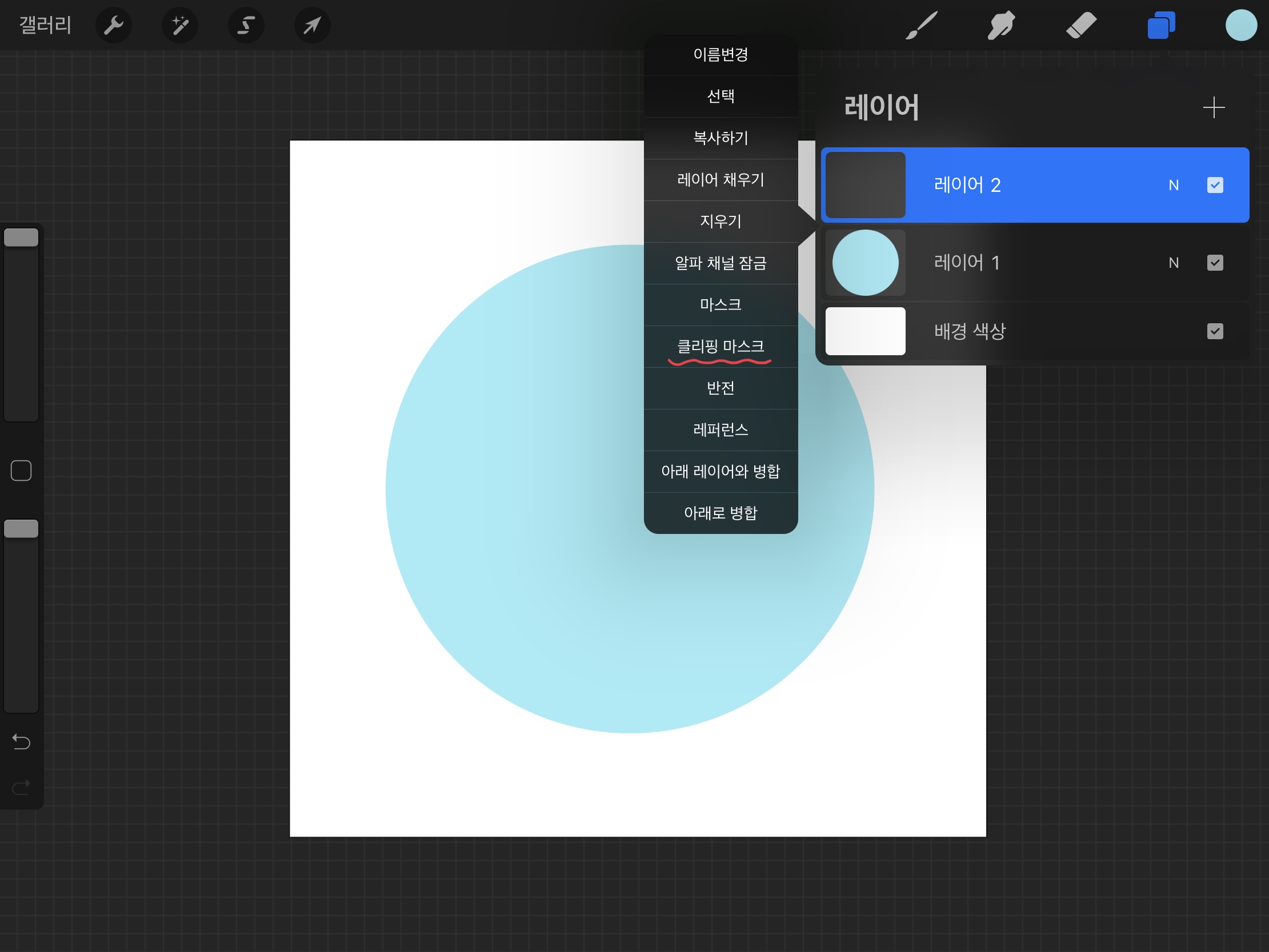Select 알파 채널 잠금 menu option

(x=720, y=263)
